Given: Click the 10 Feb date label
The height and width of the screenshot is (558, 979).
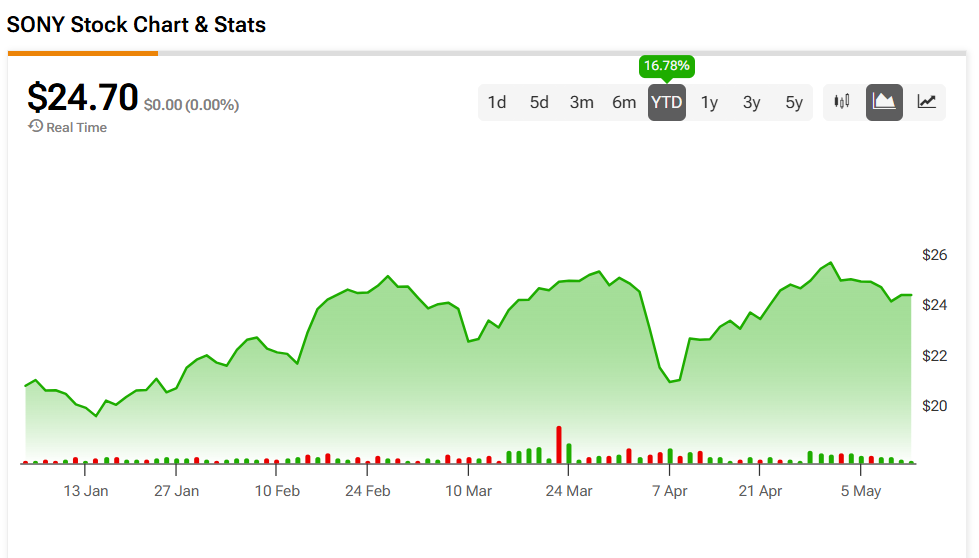Looking at the screenshot, I should (x=277, y=491).
